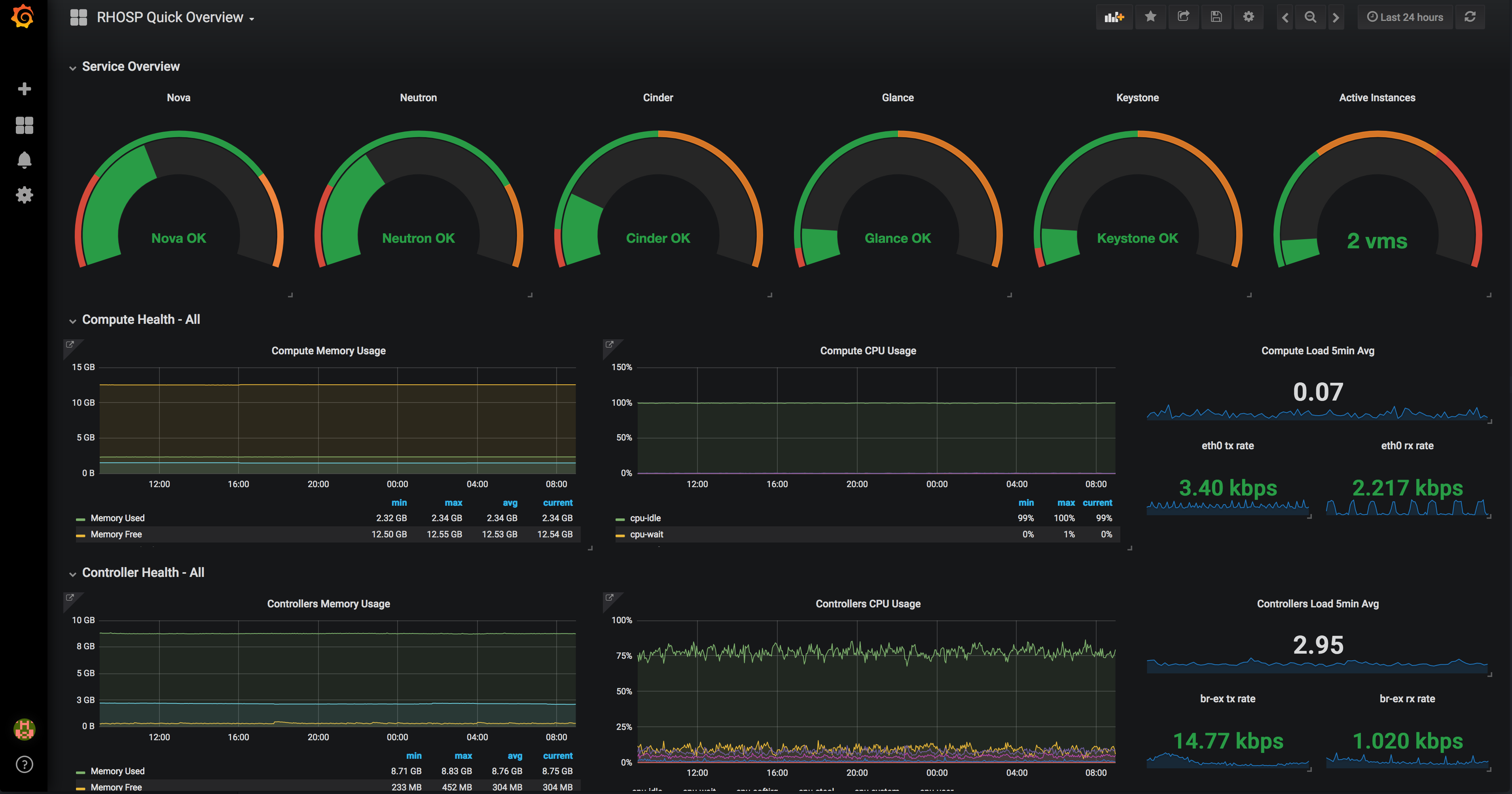The image size is (1512, 794).
Task: Save dashboard with floppy disk icon
Action: point(1216,17)
